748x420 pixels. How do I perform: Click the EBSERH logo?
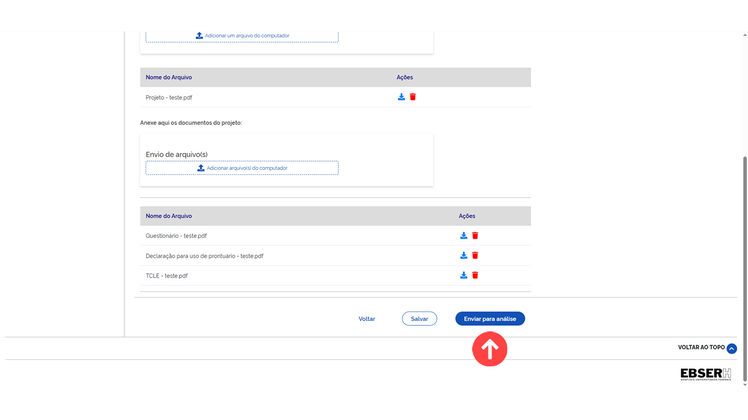point(706,374)
